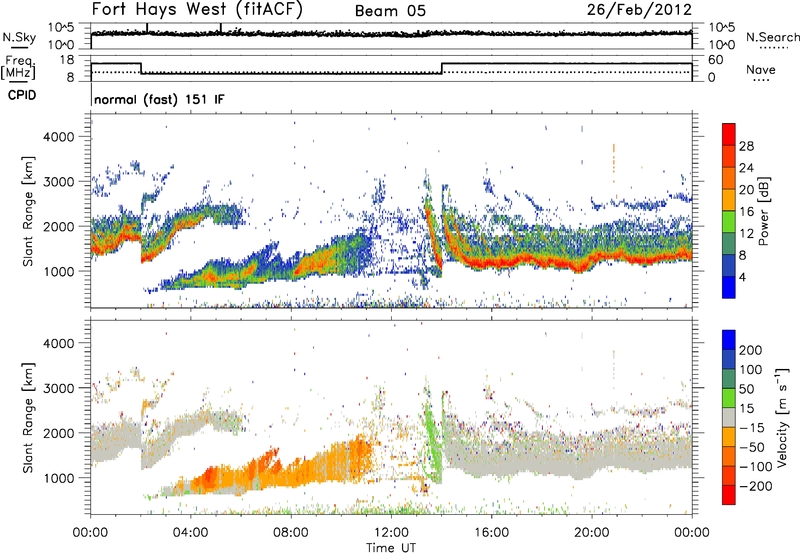Click the orange velocity scatter near 10:00 UT

pyautogui.click(x=339, y=459)
